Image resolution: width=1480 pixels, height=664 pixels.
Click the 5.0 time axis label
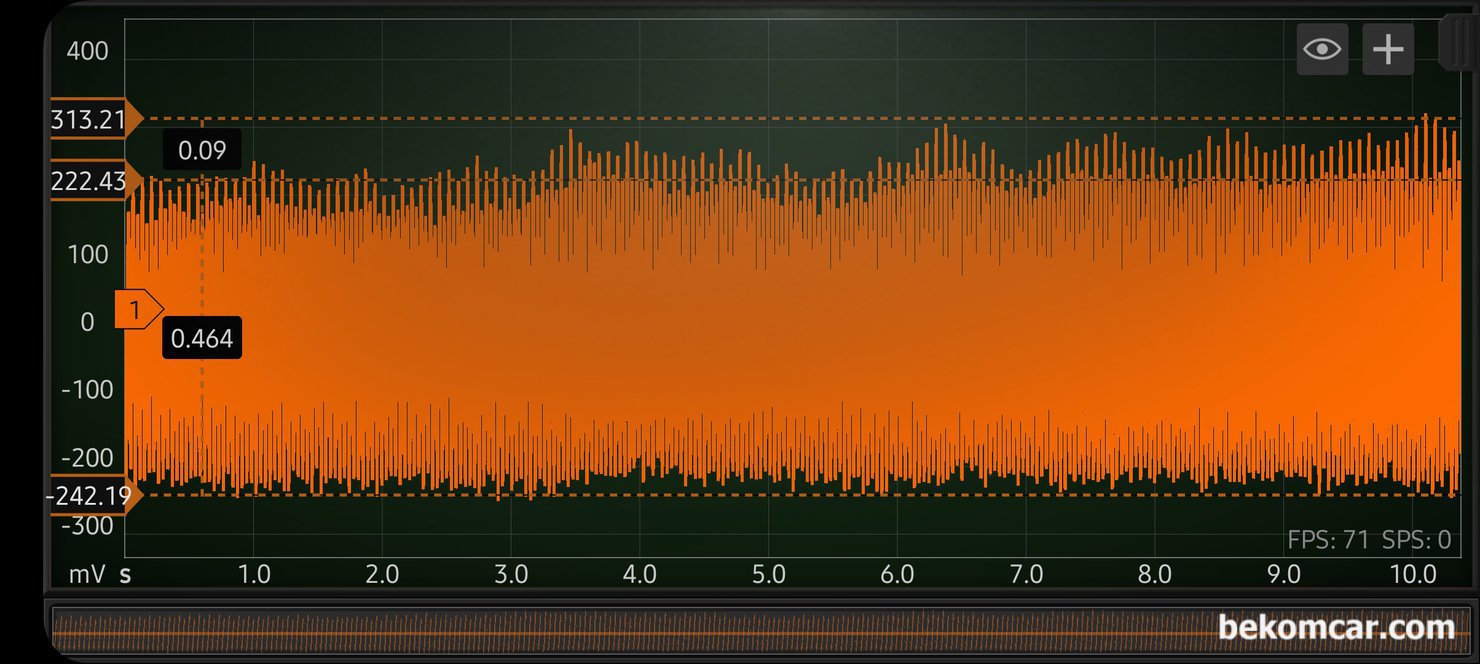pyautogui.click(x=768, y=575)
